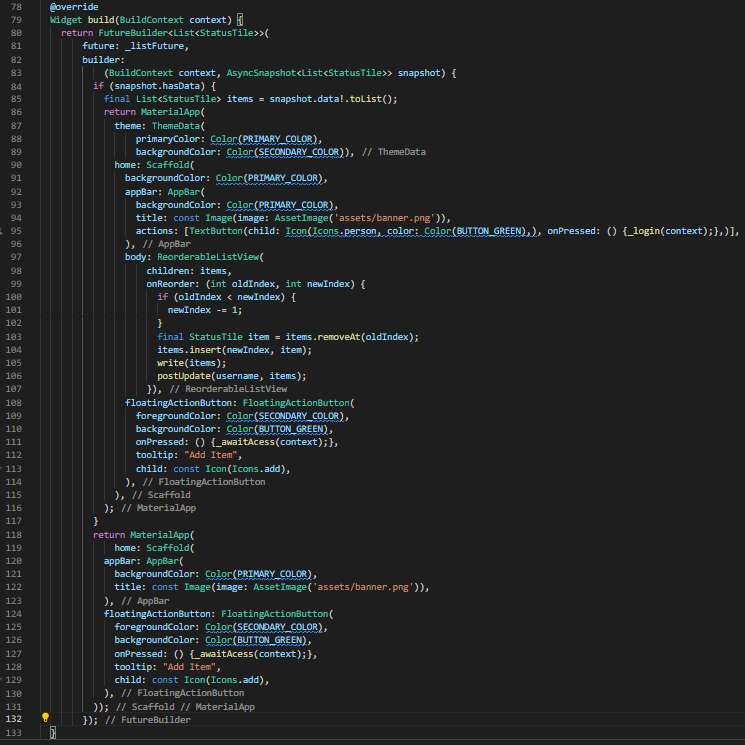Click the '// FutureBuilder' closing comment
Screen dimensions: 745x745
148,720
